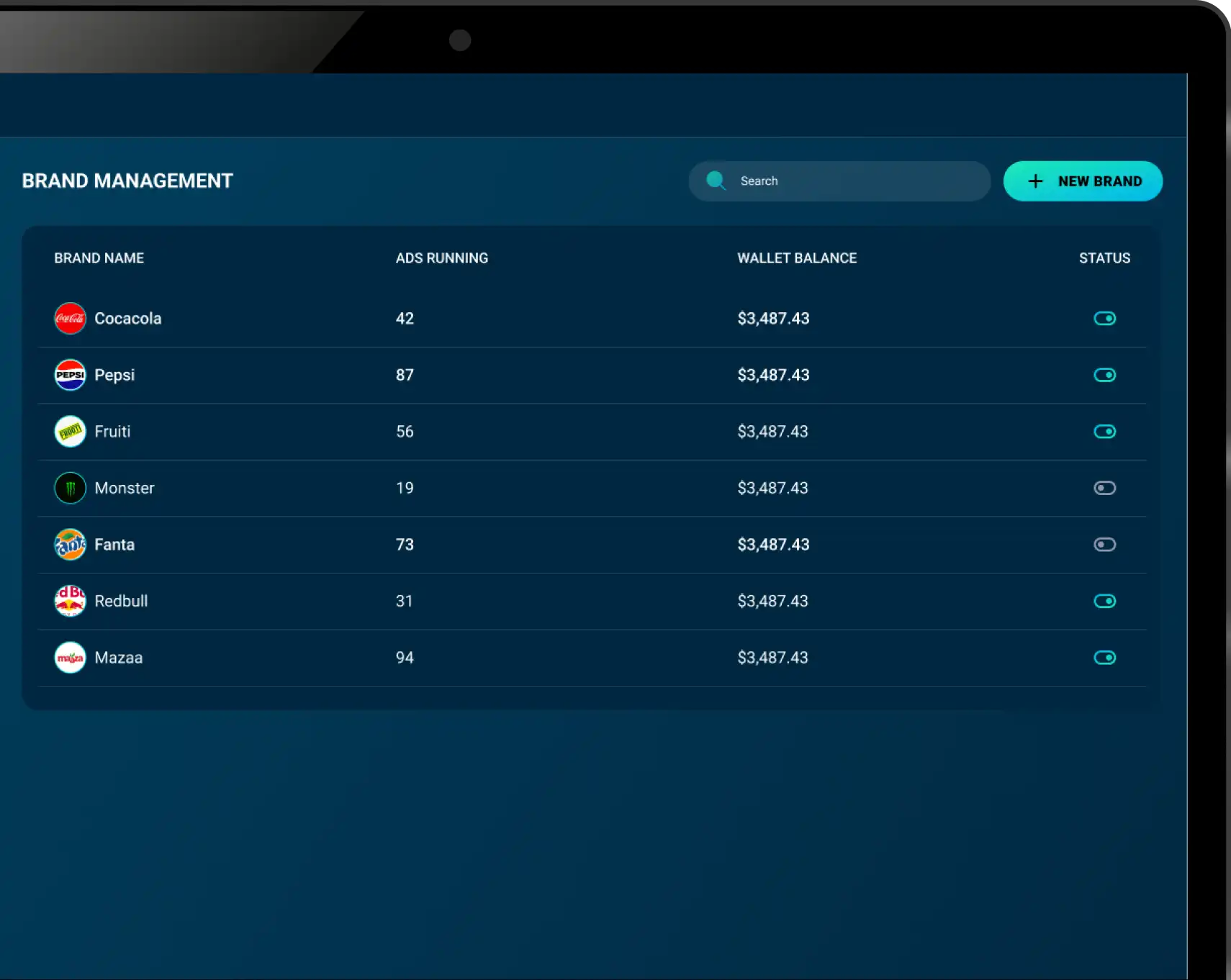Click ads running value 94
This screenshot has height=980, width=1231.
pyautogui.click(x=405, y=658)
